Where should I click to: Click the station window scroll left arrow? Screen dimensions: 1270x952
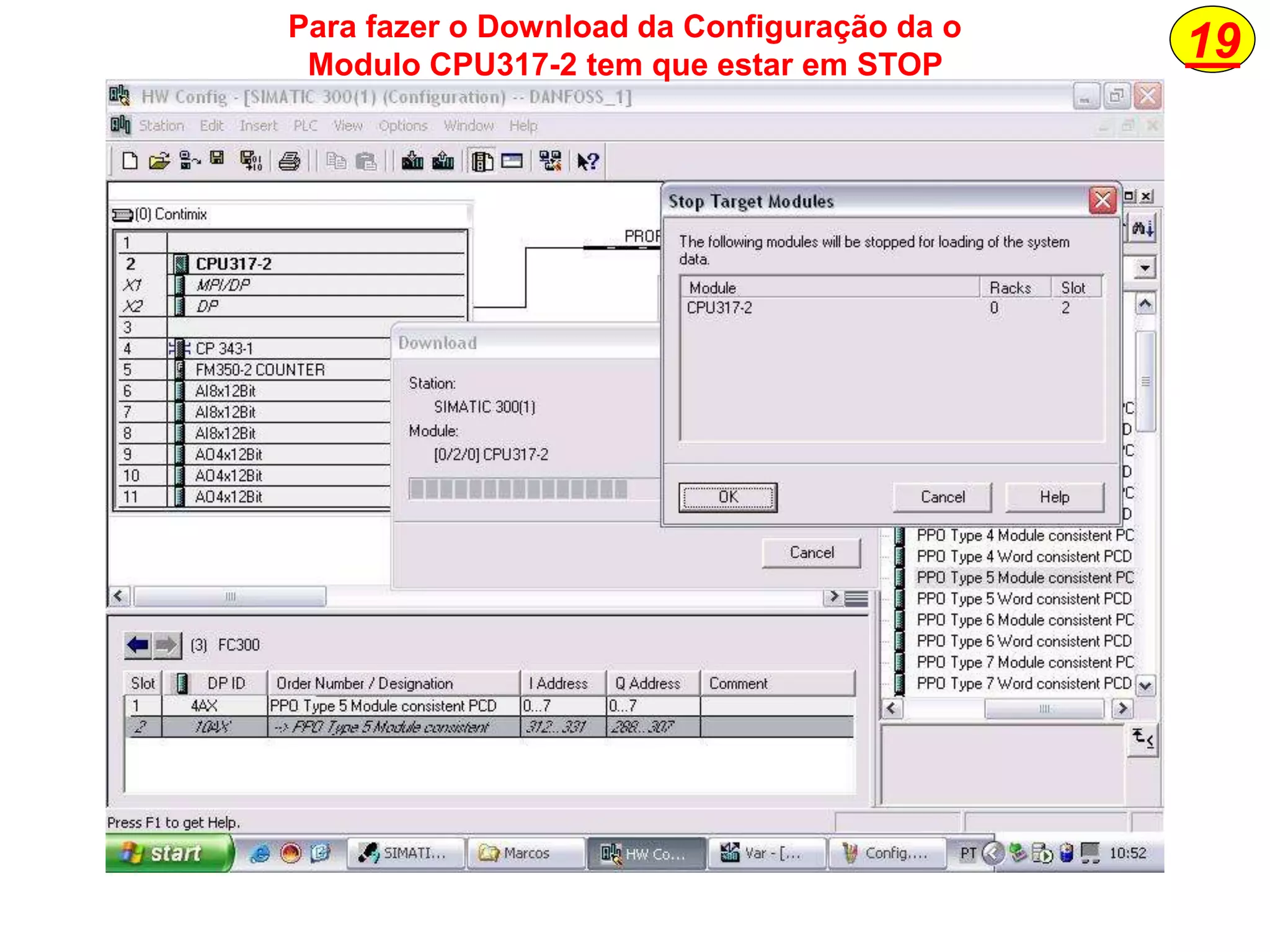(119, 596)
